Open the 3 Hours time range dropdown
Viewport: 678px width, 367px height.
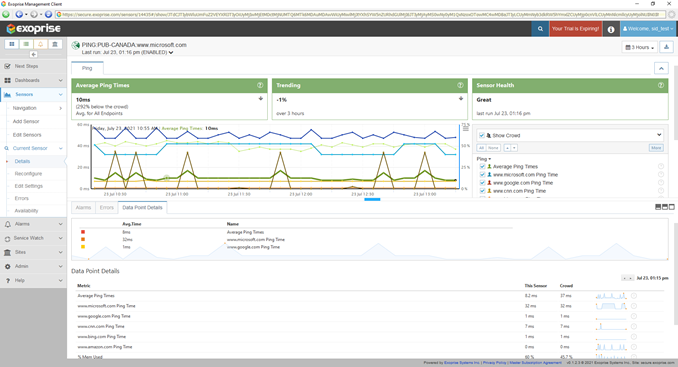coord(640,47)
